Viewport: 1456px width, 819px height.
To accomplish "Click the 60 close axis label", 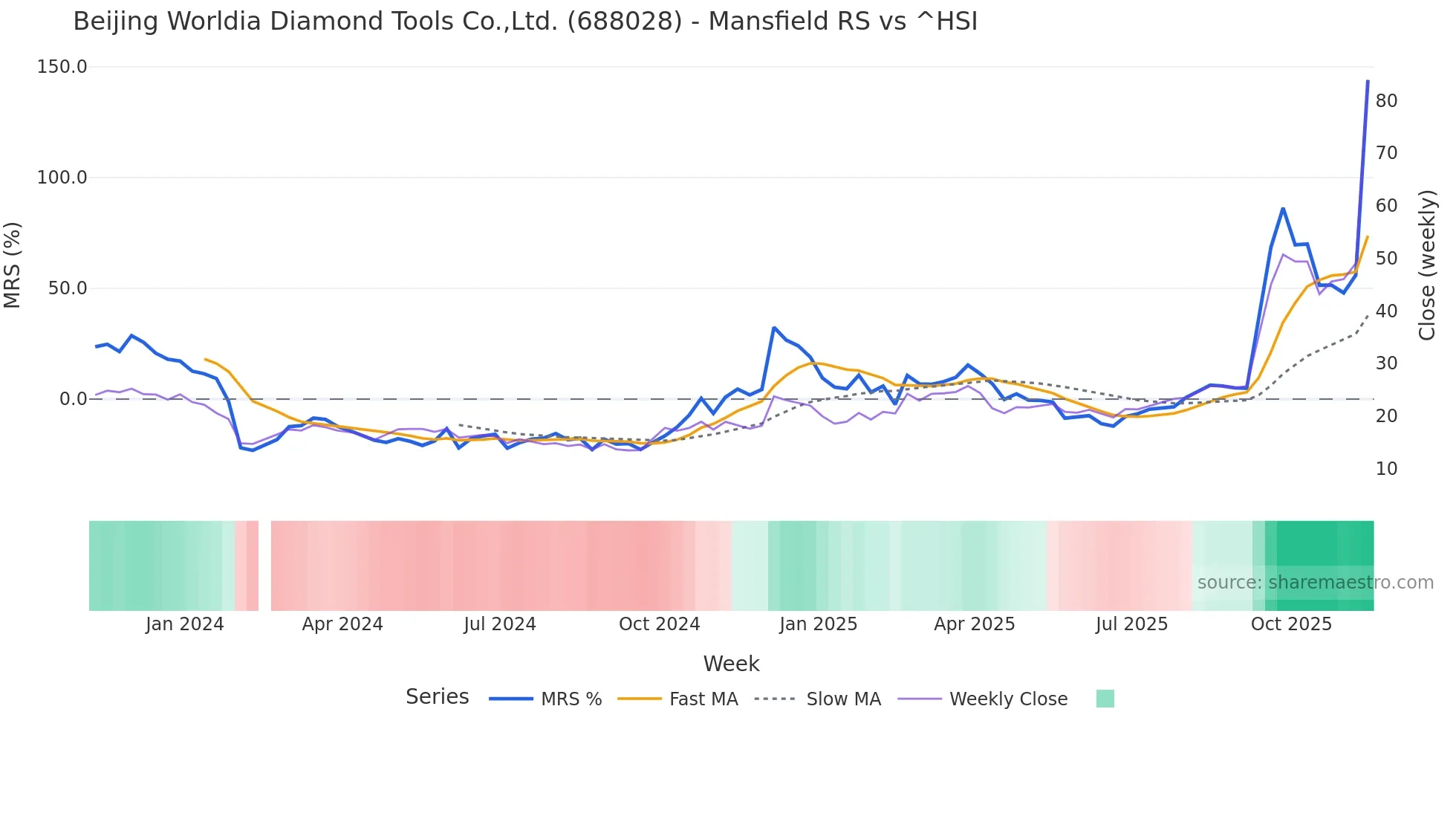I will click(1387, 206).
